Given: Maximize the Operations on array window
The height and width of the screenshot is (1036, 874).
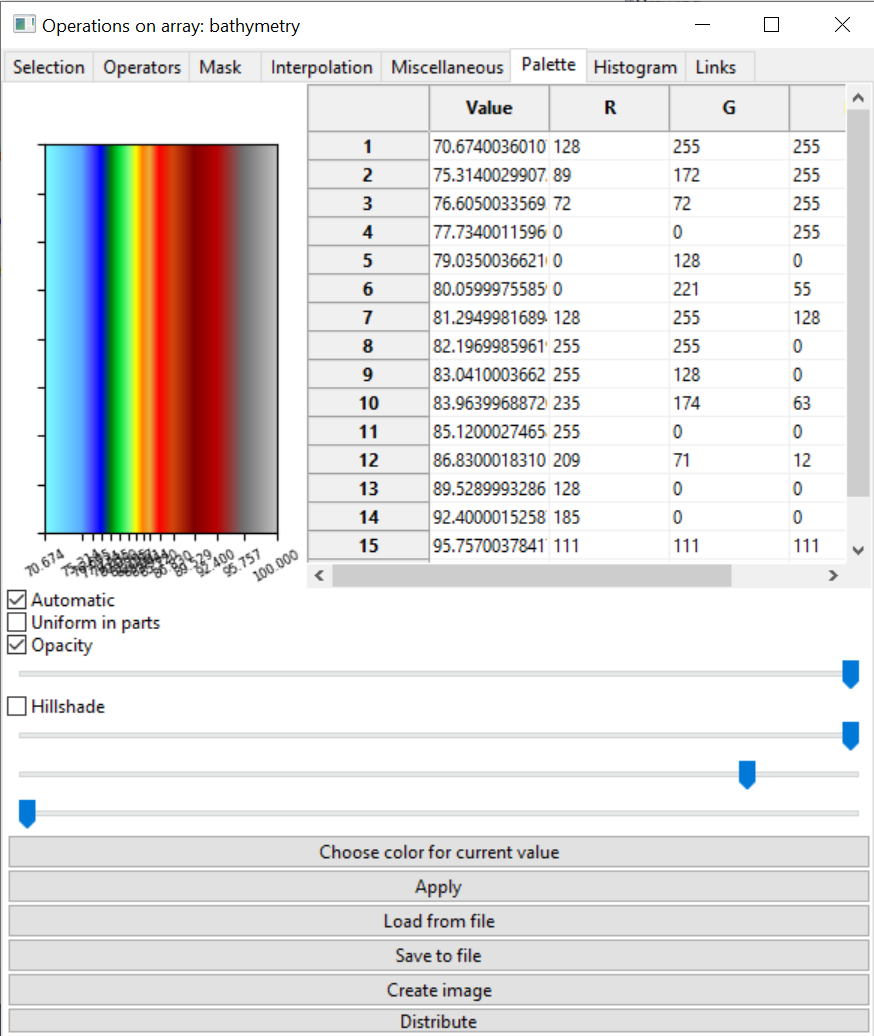Looking at the screenshot, I should (771, 25).
